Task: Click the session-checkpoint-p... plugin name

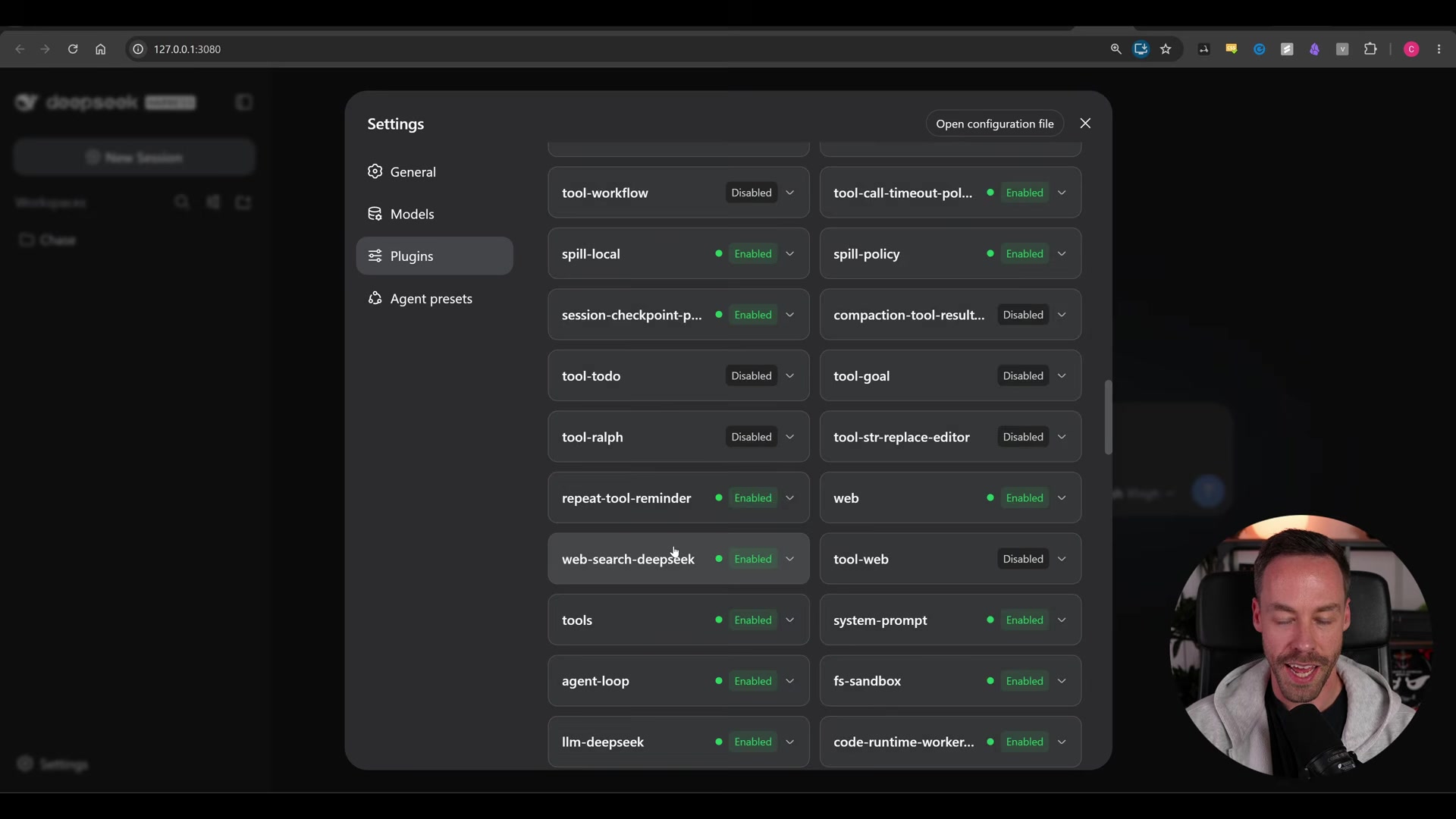Action: coord(632,315)
